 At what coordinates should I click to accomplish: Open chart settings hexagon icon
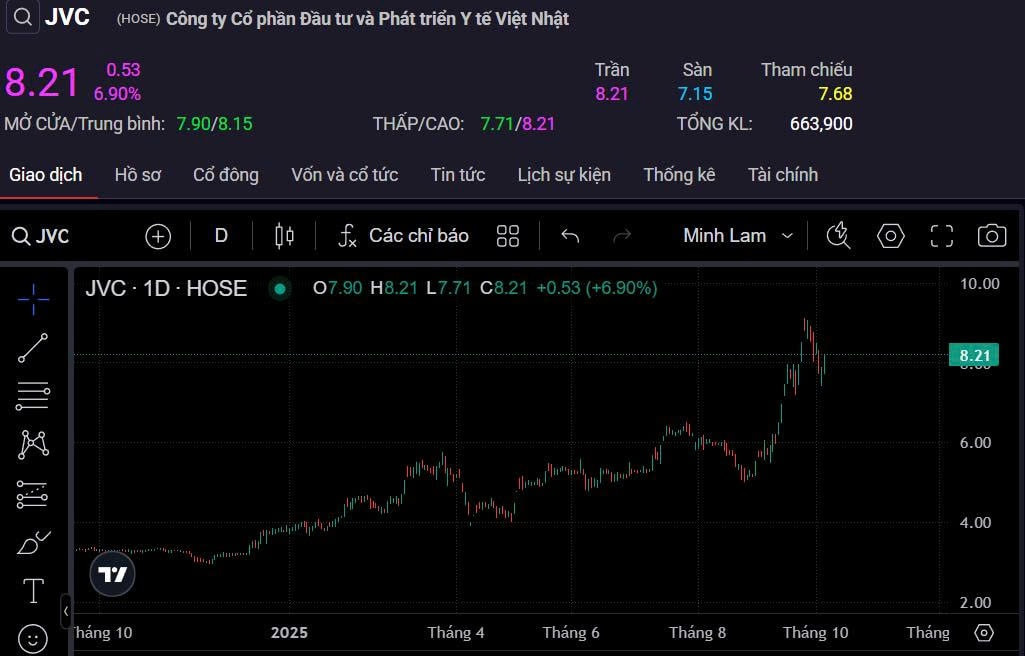(890, 236)
